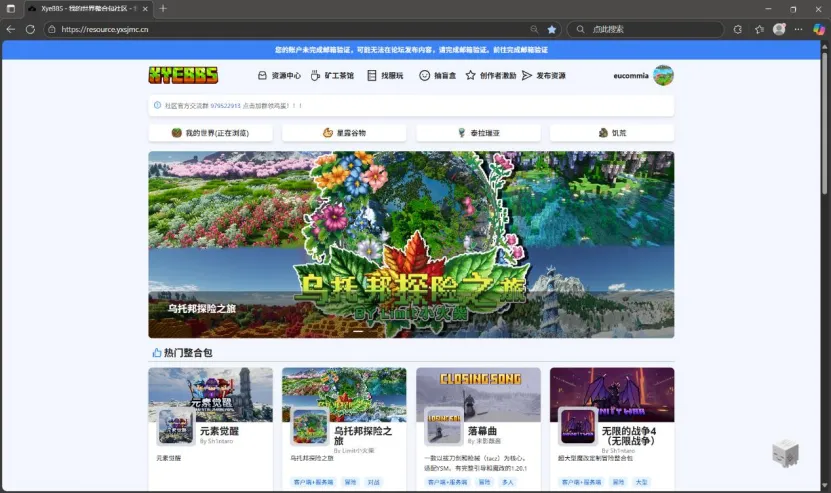Open the 抽盲盒 smiley face item
The width and height of the screenshot is (831, 493).
coord(438,75)
